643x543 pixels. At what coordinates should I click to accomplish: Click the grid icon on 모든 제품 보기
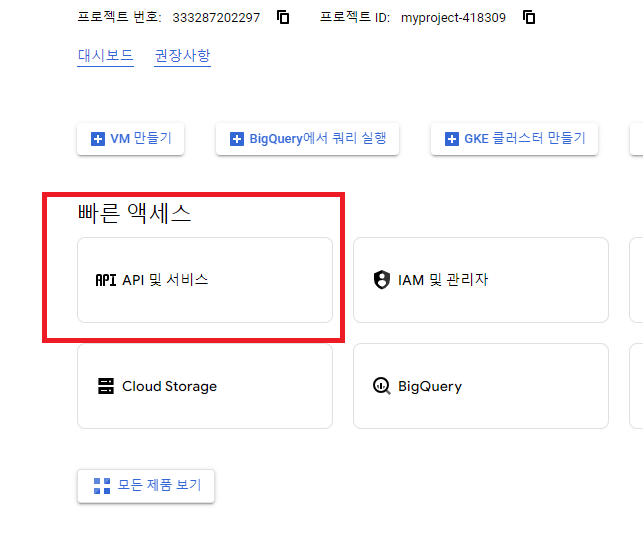[x=102, y=486]
